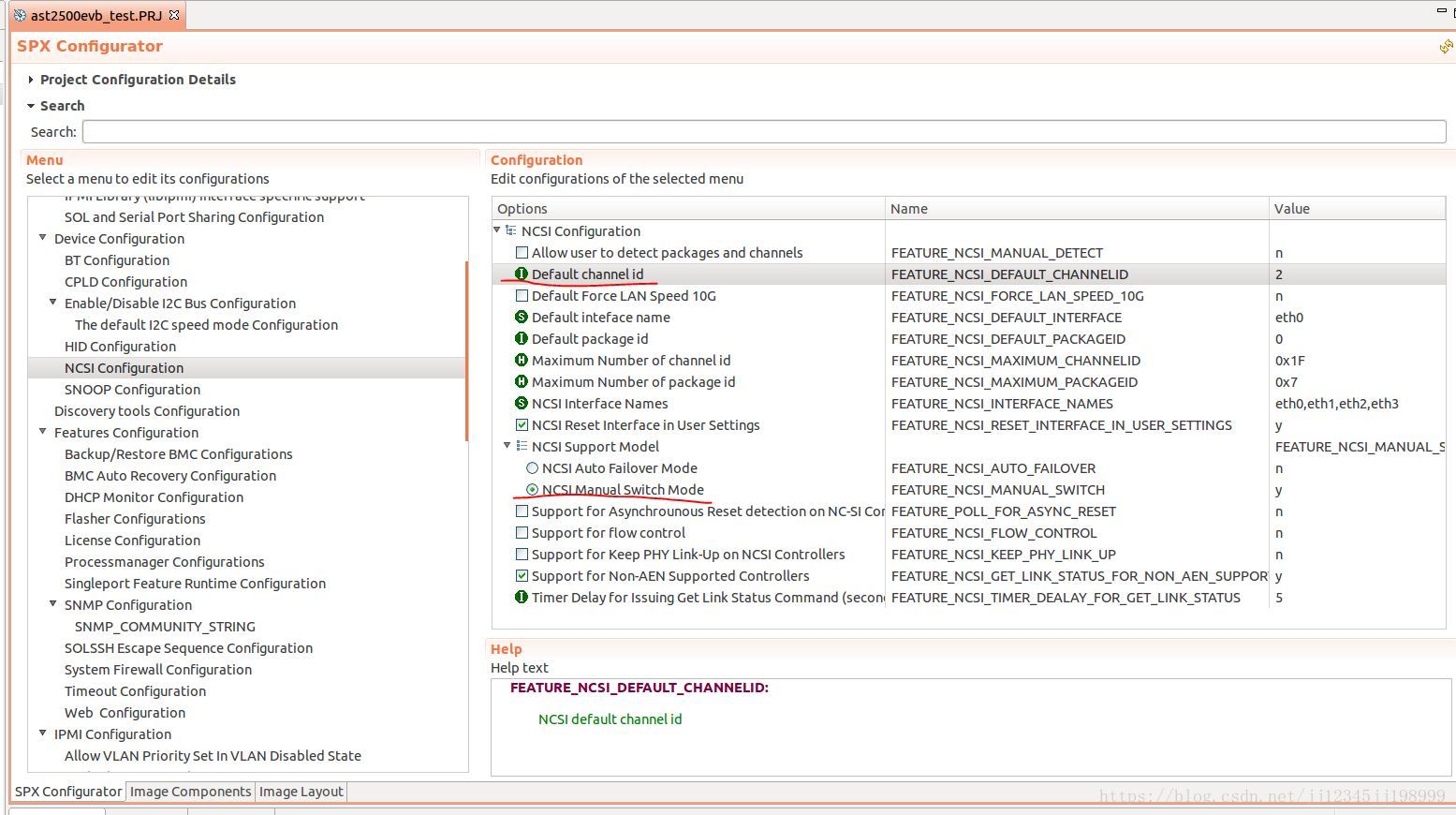The image size is (1456, 815).
Task: Switch to Image Layout tab
Action: 301,792
